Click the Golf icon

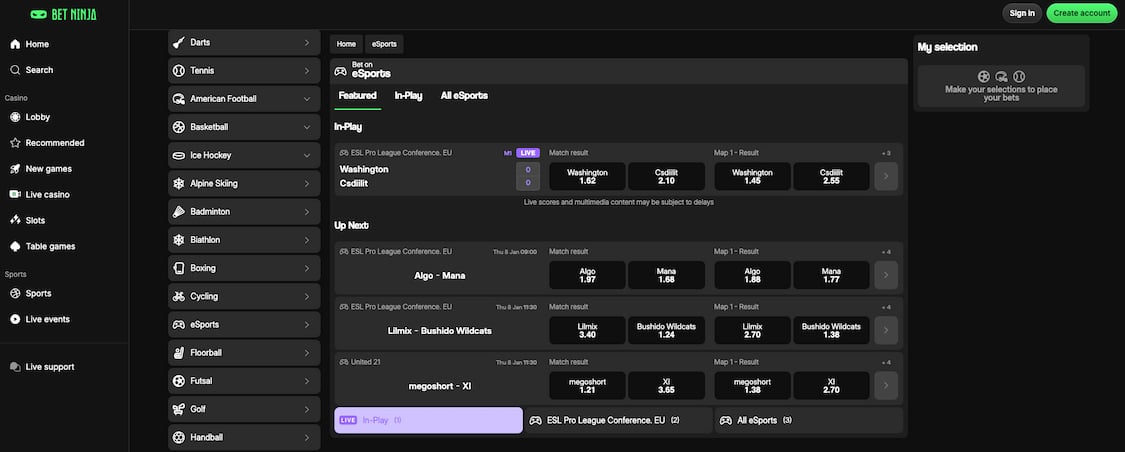179,409
